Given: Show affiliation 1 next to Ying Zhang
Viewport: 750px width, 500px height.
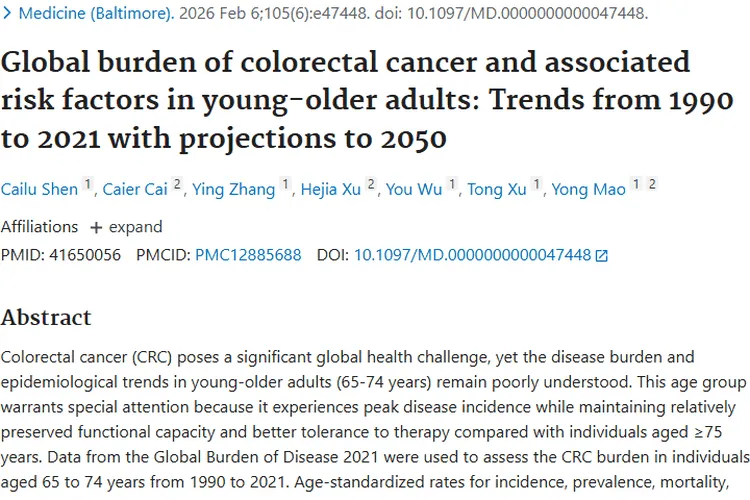Looking at the screenshot, I should (286, 184).
